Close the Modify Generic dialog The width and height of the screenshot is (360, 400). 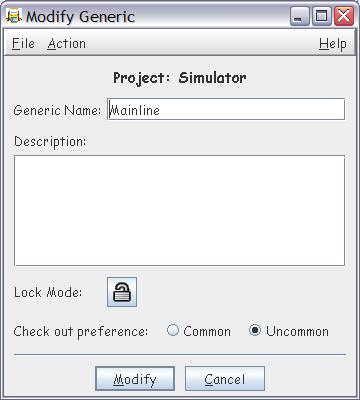point(343,16)
